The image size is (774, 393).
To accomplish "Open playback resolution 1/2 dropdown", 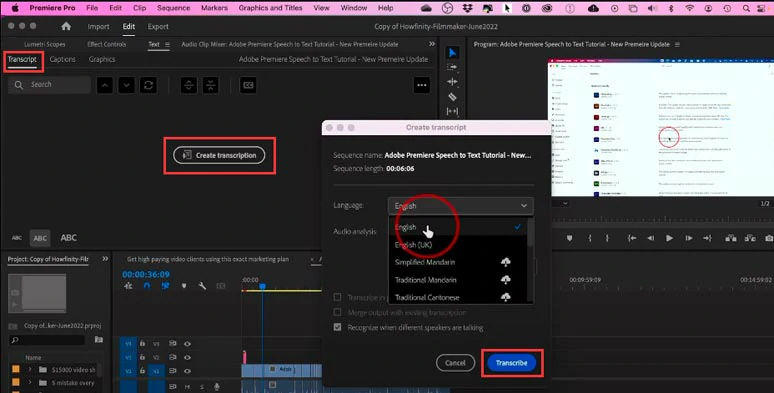I will click(765, 203).
